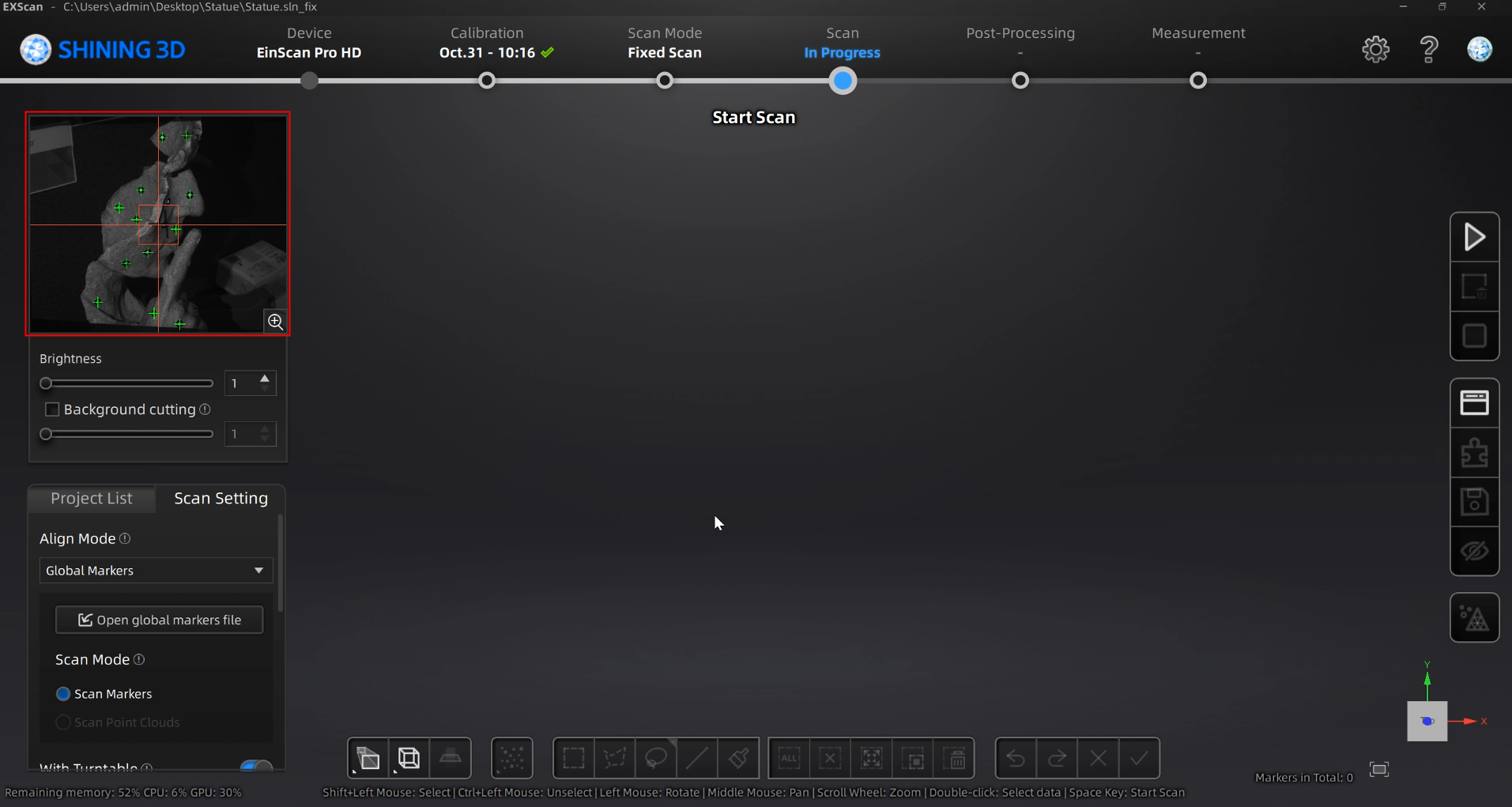Switch to the Project List tab
This screenshot has height=807, width=1512.
91,498
